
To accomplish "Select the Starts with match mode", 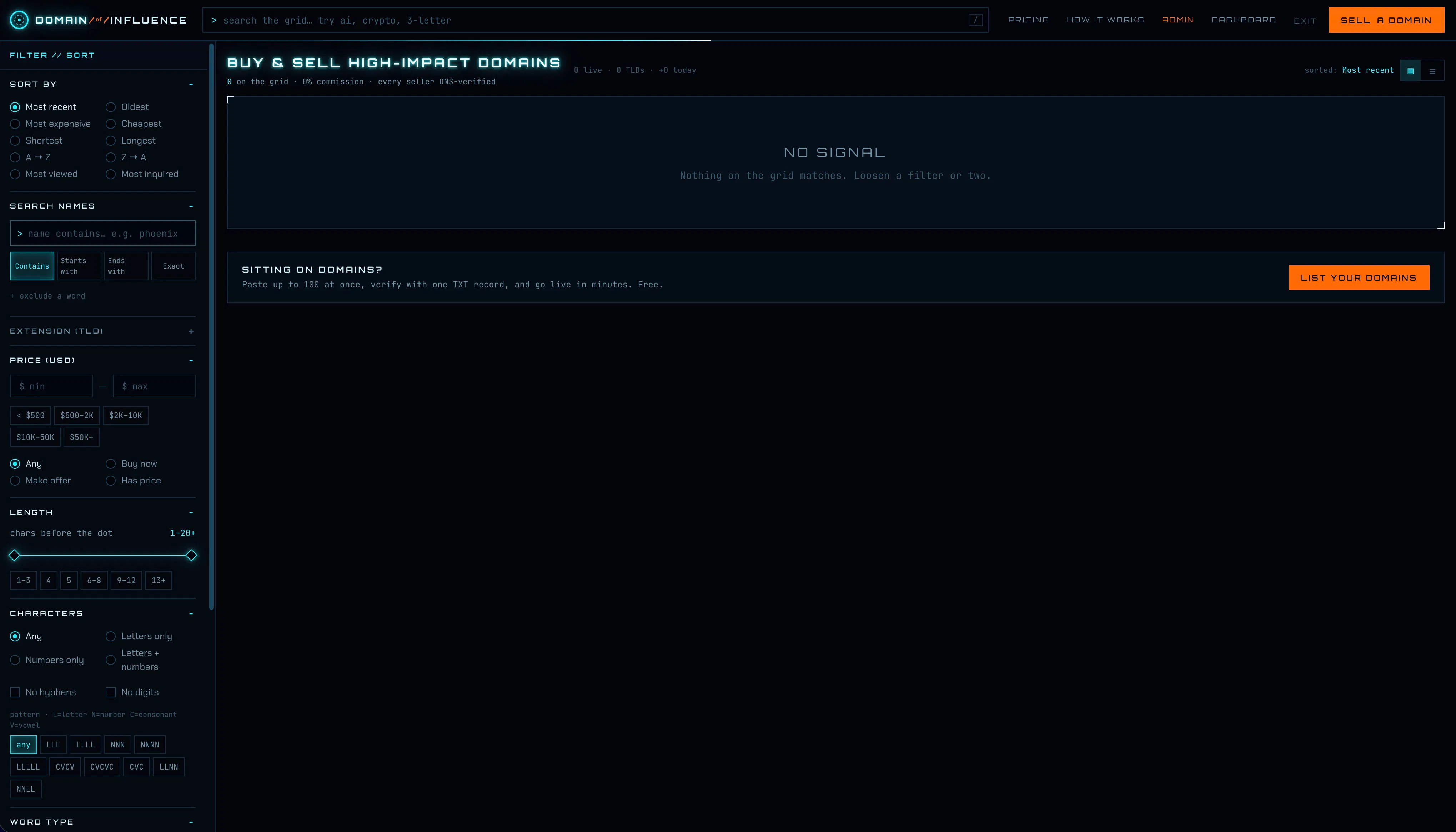I will pyautogui.click(x=79, y=266).
